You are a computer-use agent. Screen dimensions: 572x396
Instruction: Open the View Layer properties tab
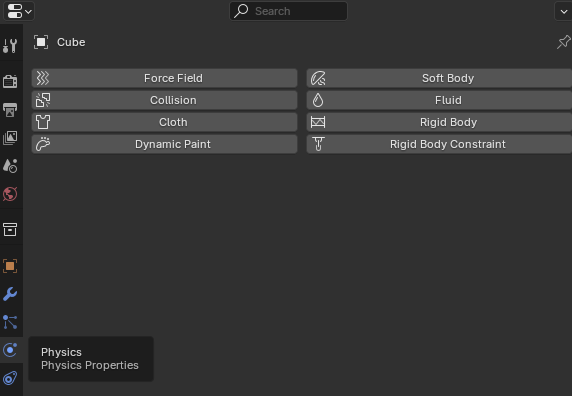point(10,138)
